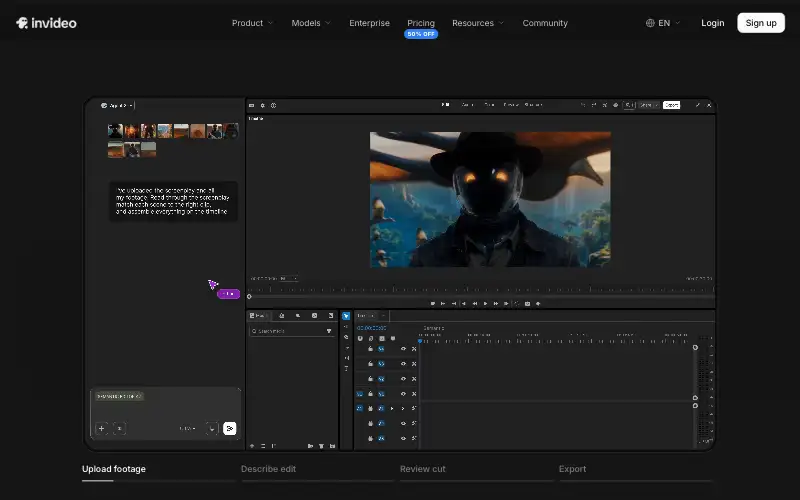Expand the Product menu
The width and height of the screenshot is (800, 500).
[252, 23]
